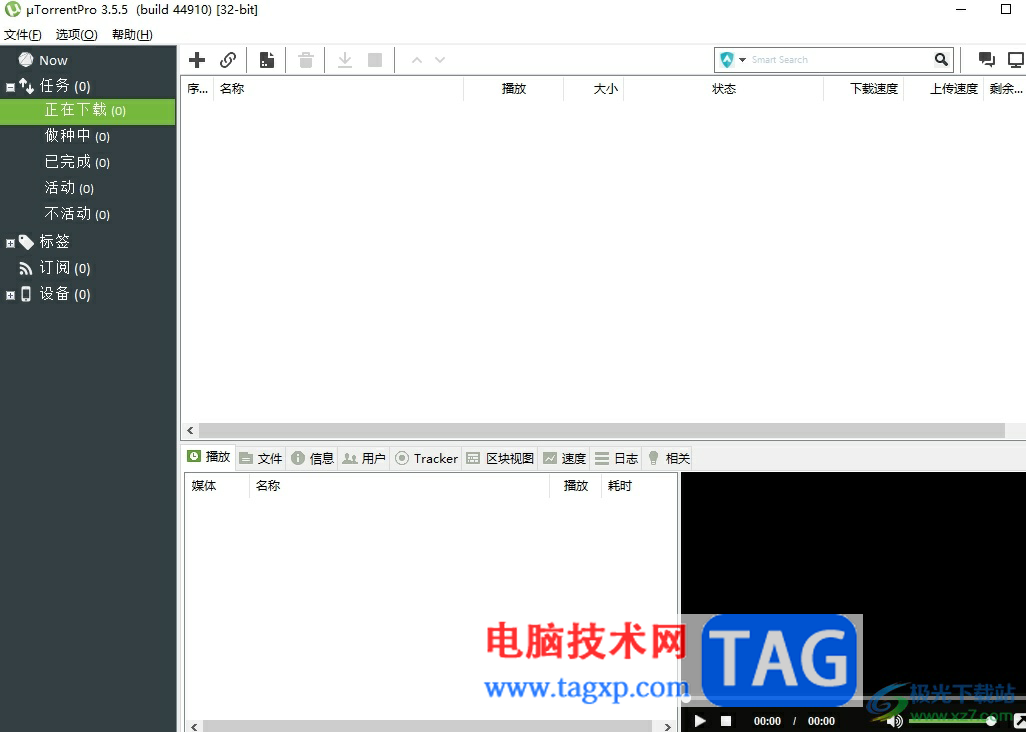The image size is (1026, 732).
Task: Click the green volume slider
Action: tap(952, 720)
